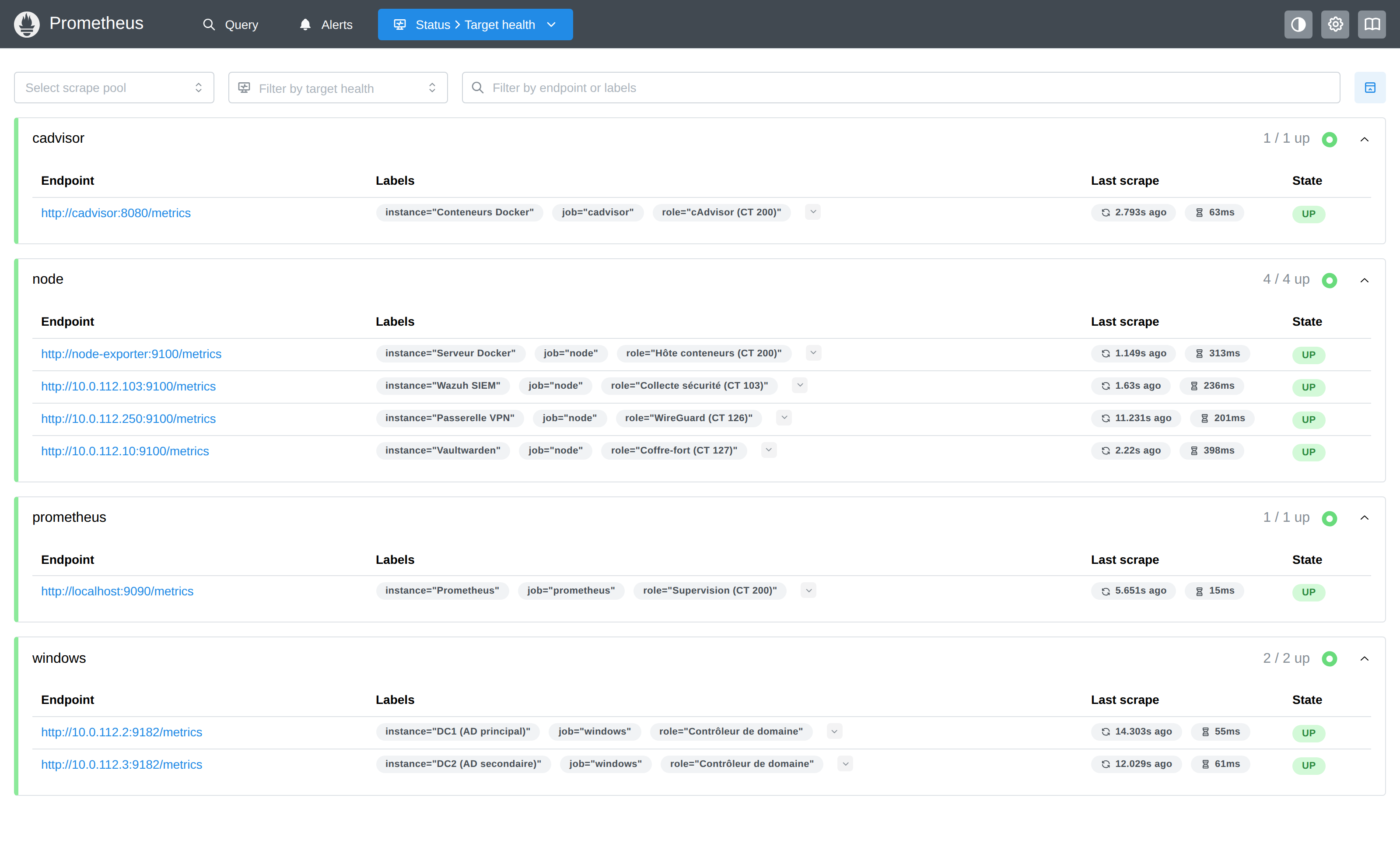Click the Prometheus flame logo
The width and height of the screenshot is (1400, 858).
tap(27, 25)
